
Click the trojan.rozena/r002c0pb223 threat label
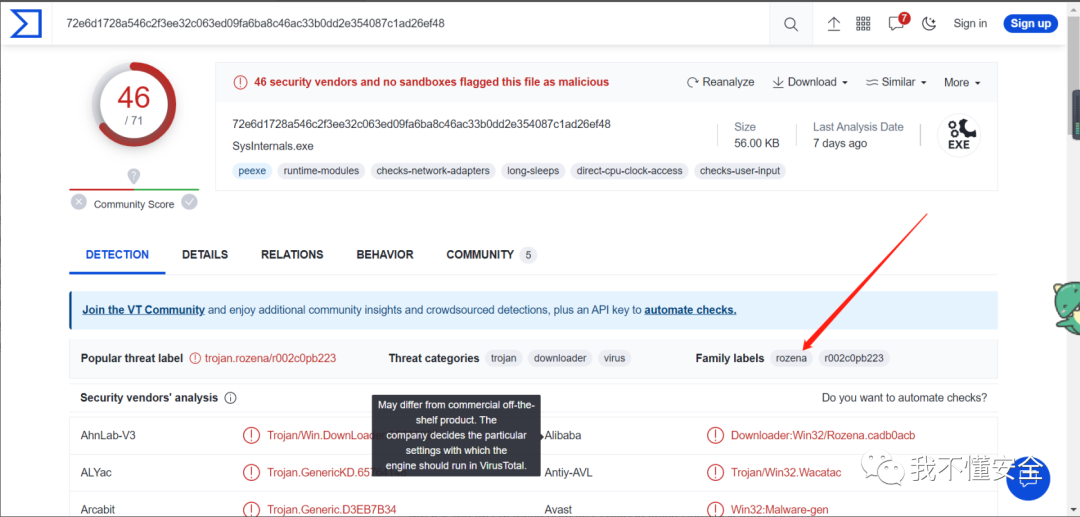[x=270, y=358]
